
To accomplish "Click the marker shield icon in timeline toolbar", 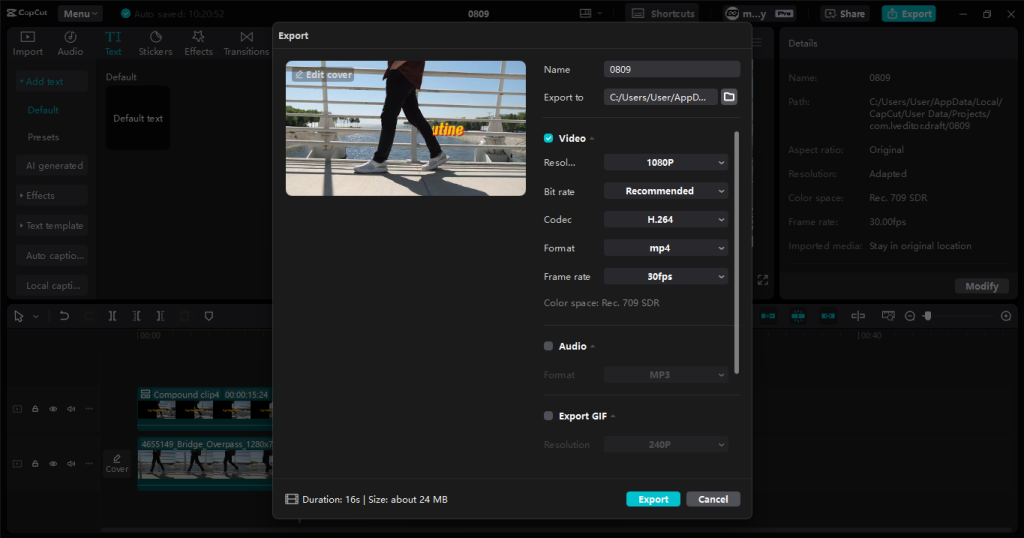I will tap(209, 316).
